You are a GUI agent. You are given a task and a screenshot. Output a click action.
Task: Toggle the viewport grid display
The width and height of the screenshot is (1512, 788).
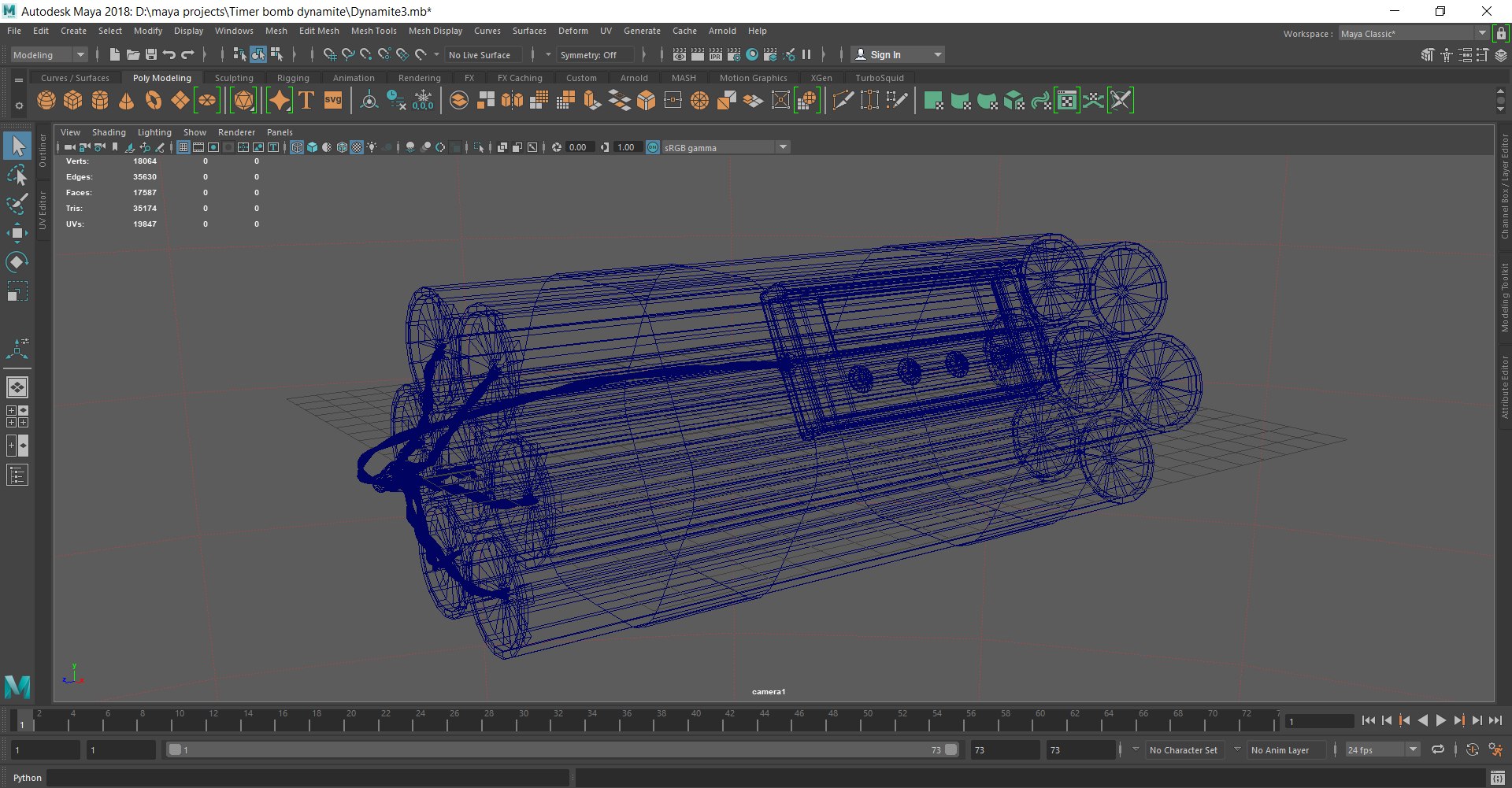(183, 147)
